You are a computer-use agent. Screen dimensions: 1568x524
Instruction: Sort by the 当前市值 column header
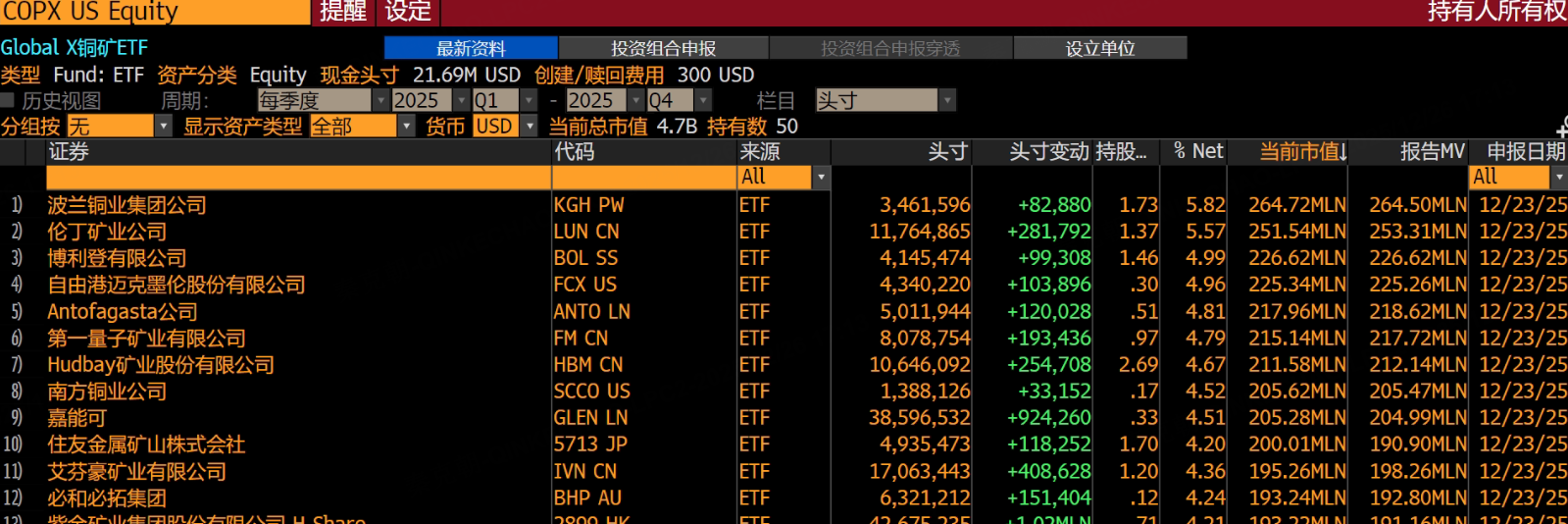tap(1302, 152)
